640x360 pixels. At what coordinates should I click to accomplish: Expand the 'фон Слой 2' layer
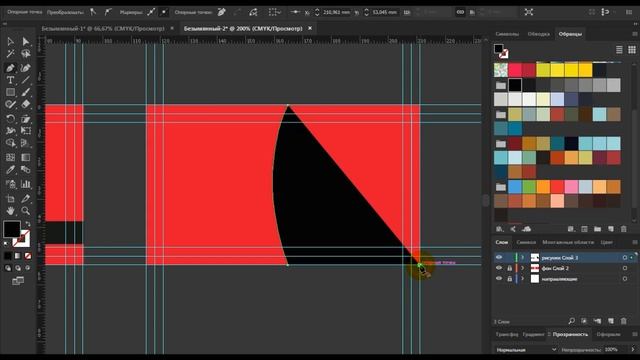522,268
